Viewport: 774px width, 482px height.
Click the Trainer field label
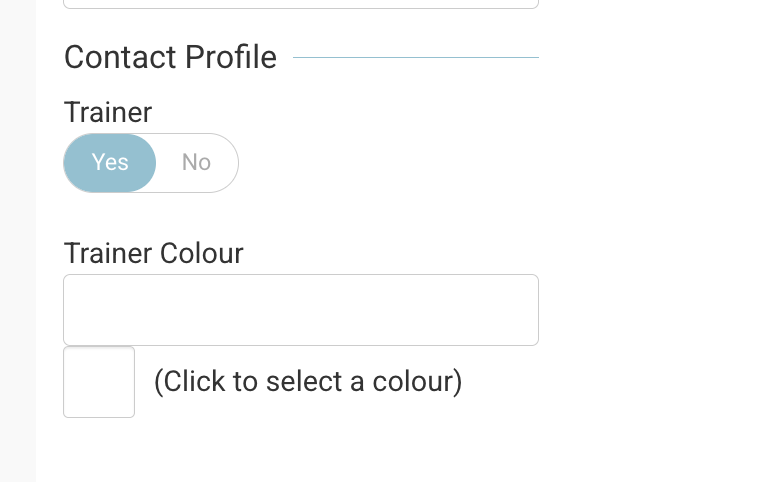click(x=108, y=111)
